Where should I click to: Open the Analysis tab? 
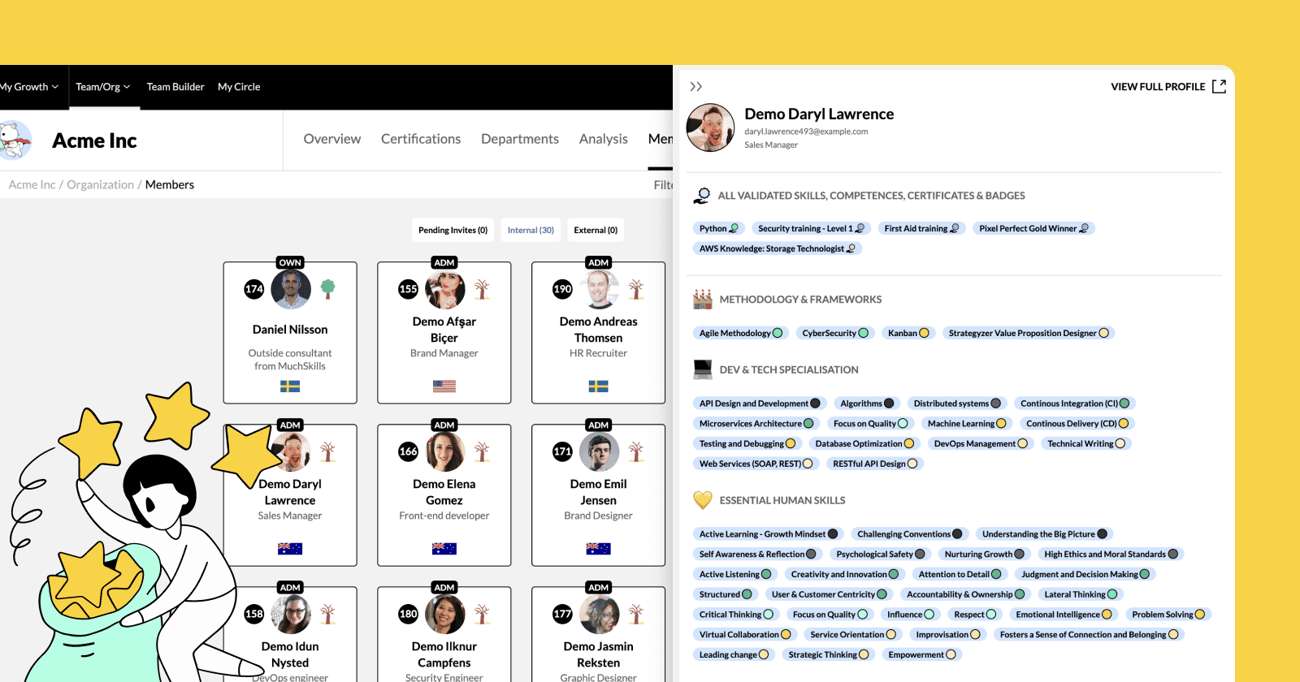click(603, 139)
